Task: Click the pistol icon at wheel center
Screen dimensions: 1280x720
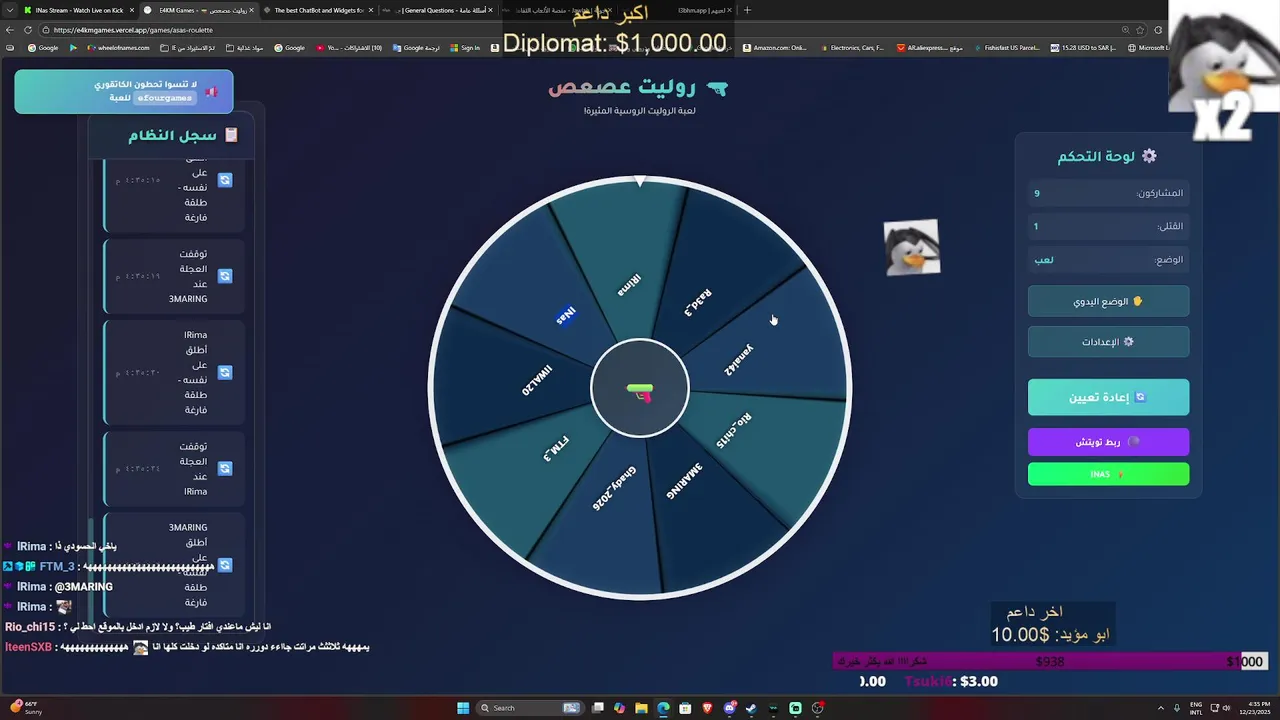Action: pyautogui.click(x=640, y=391)
